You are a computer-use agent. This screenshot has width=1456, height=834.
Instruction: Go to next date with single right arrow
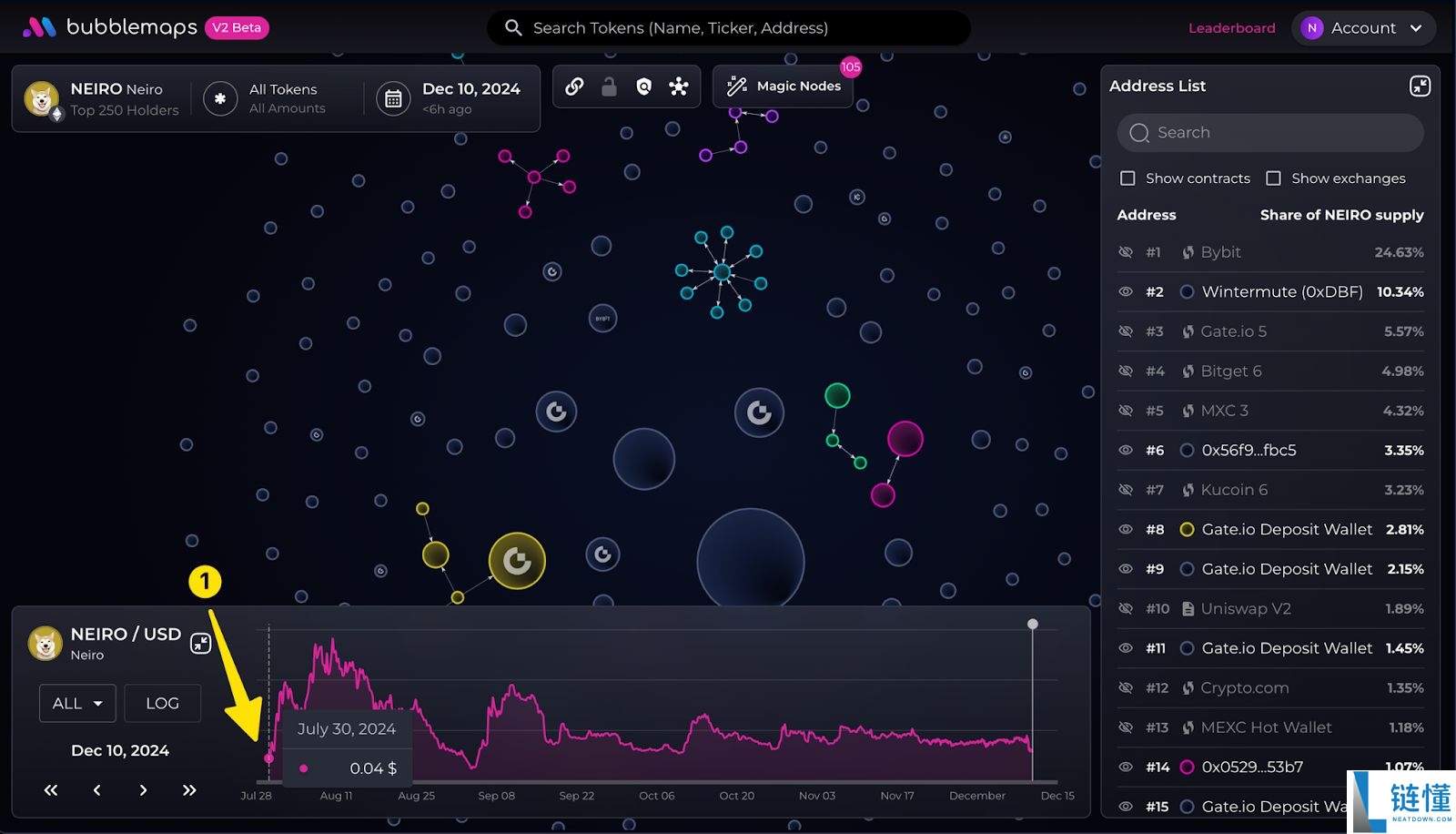pyautogui.click(x=143, y=789)
